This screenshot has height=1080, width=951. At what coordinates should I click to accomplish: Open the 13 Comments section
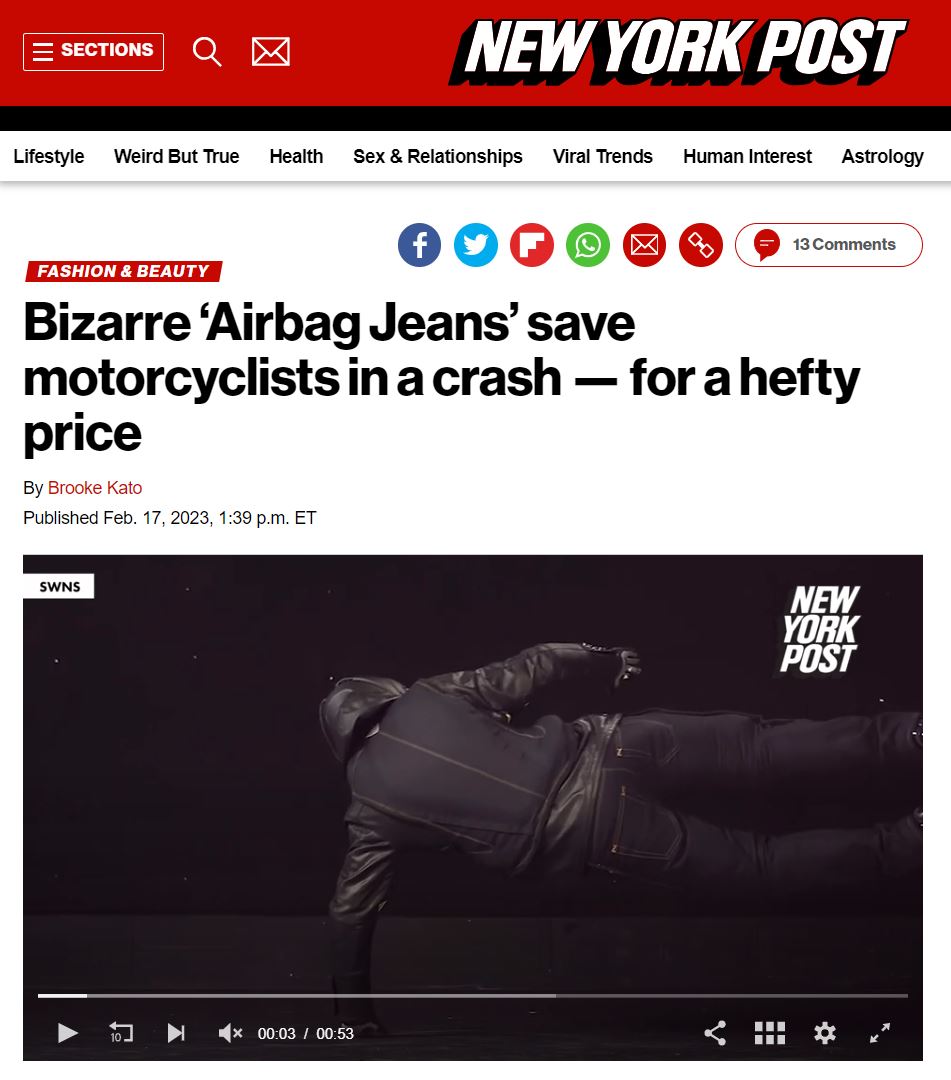click(828, 245)
